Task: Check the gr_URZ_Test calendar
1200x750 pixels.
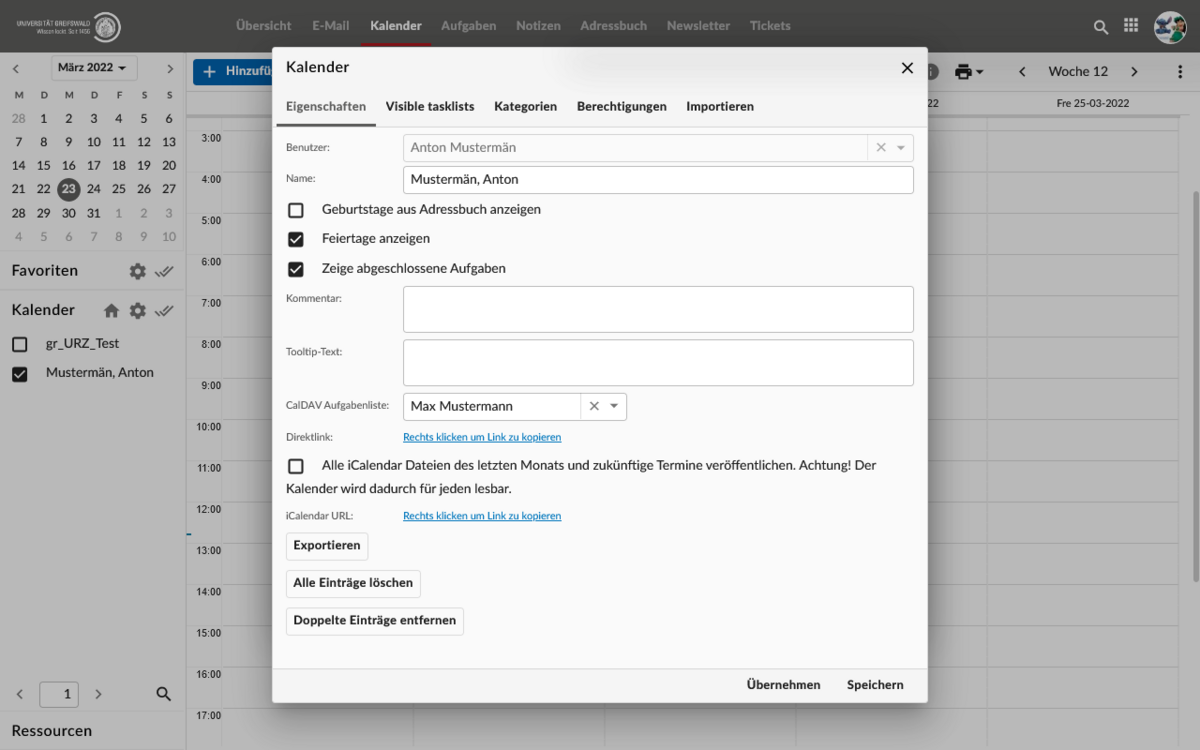Action: [x=20, y=344]
